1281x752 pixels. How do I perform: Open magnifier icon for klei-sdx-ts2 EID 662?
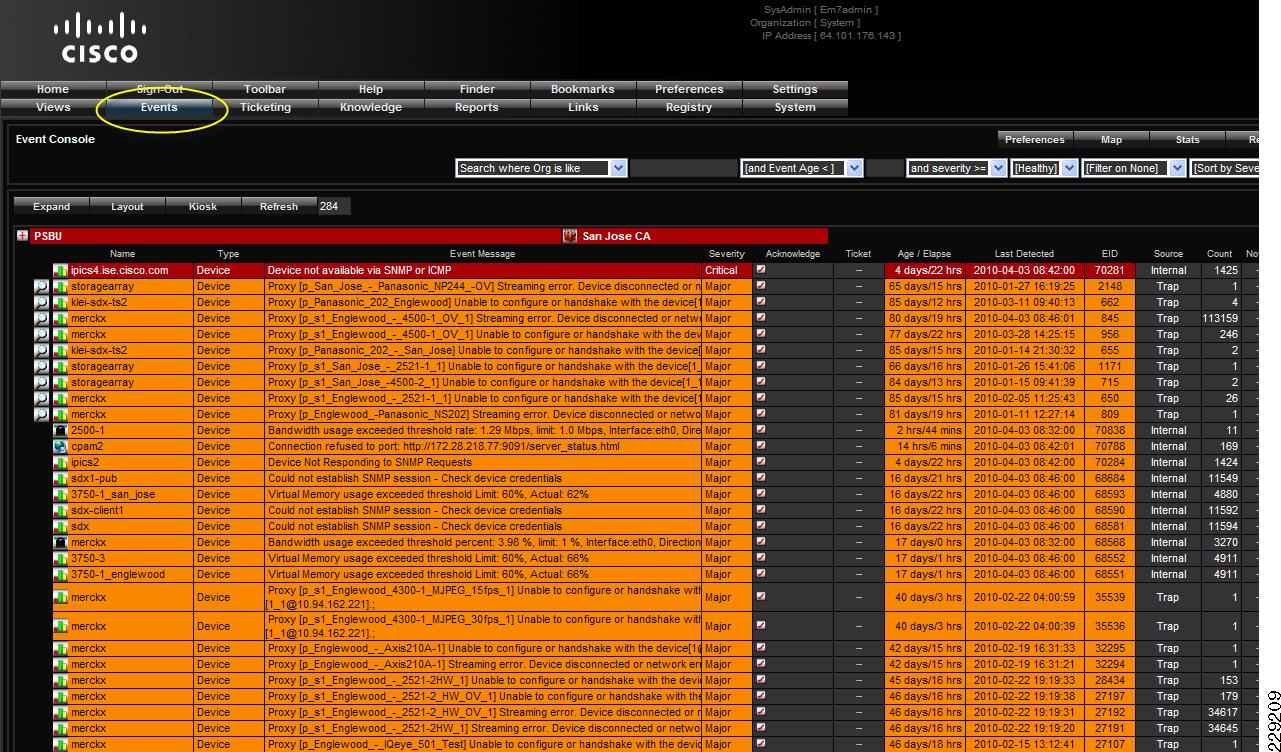pos(41,302)
